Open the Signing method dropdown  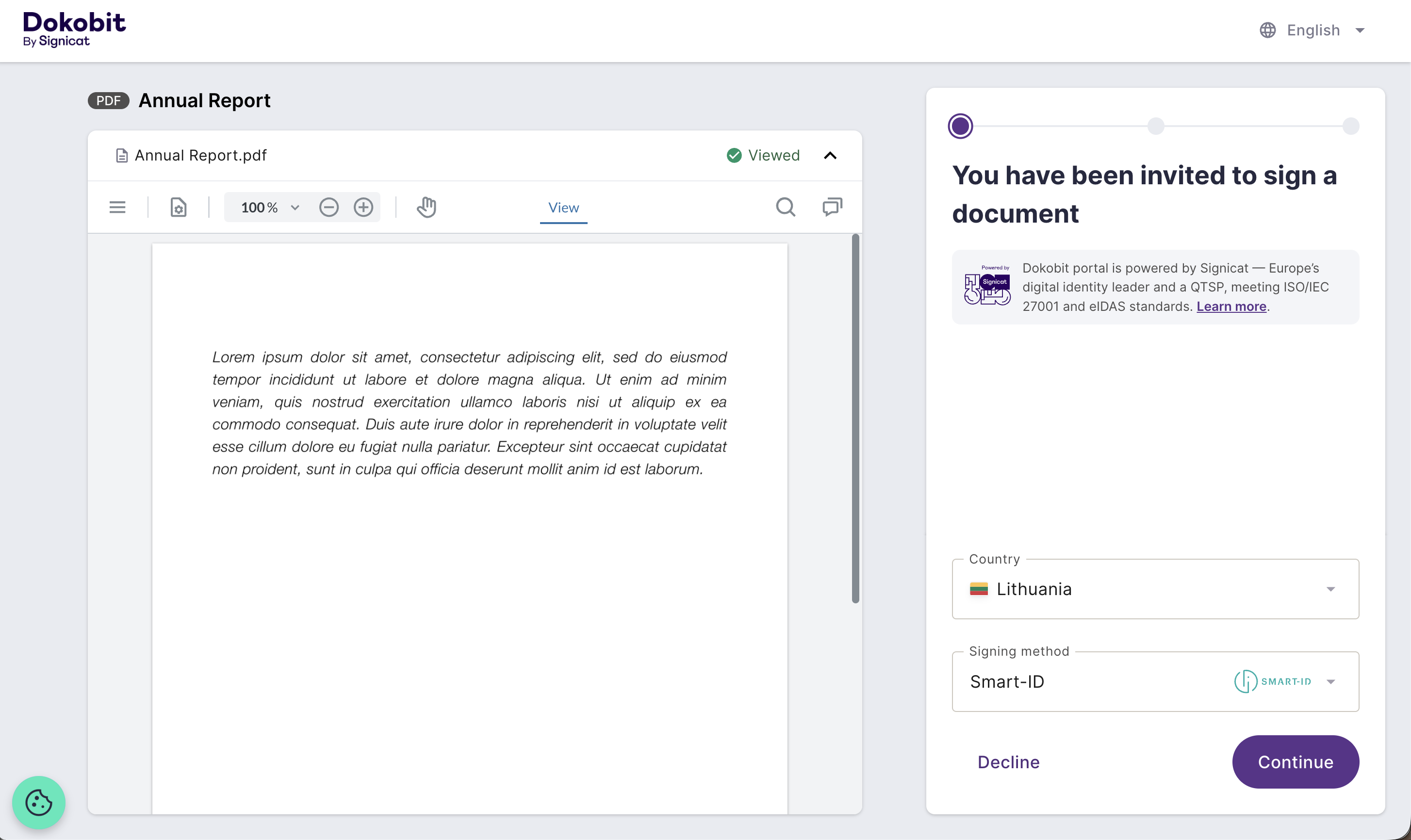coord(1155,681)
